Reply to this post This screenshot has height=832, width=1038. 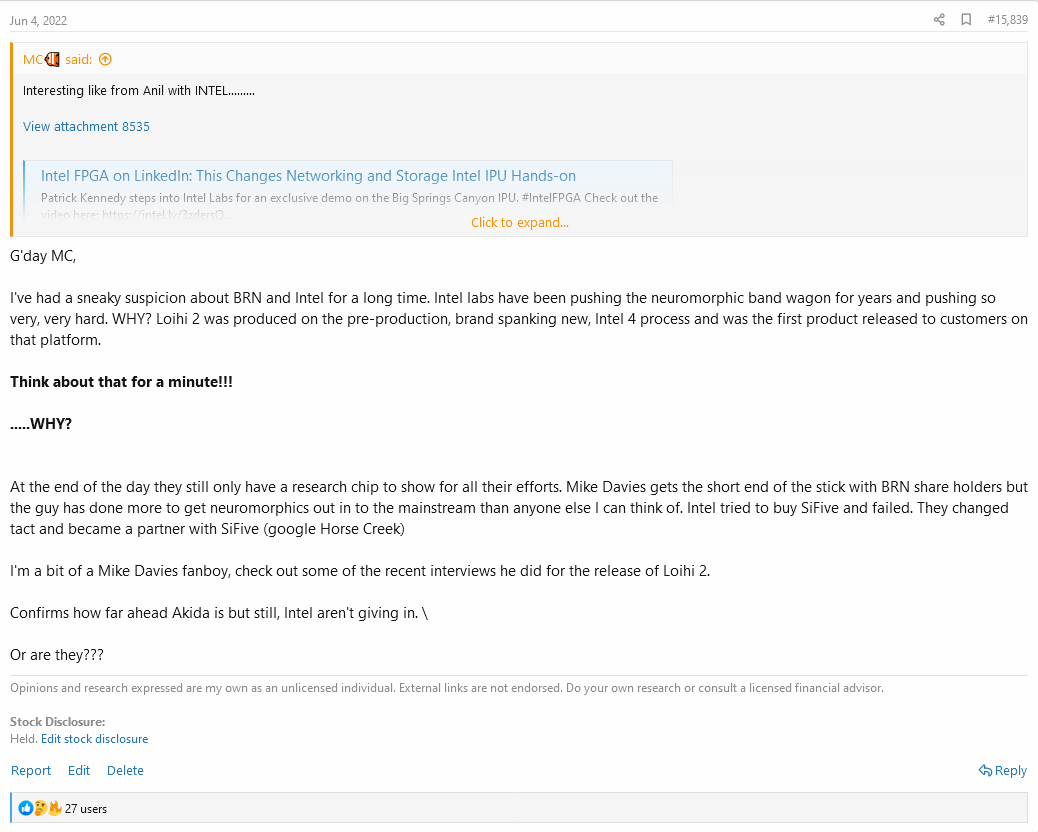click(x=1003, y=770)
